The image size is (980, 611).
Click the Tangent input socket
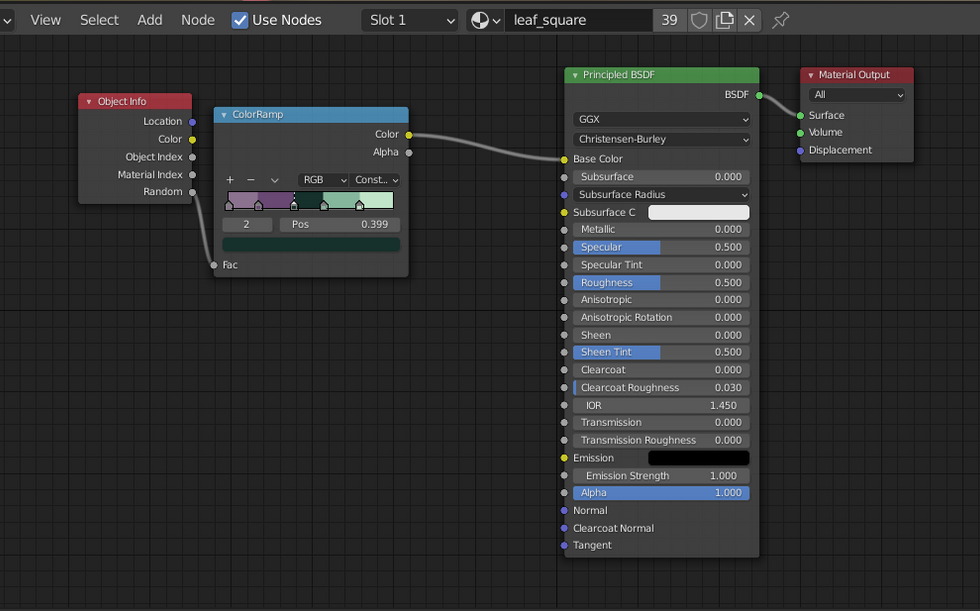click(564, 545)
